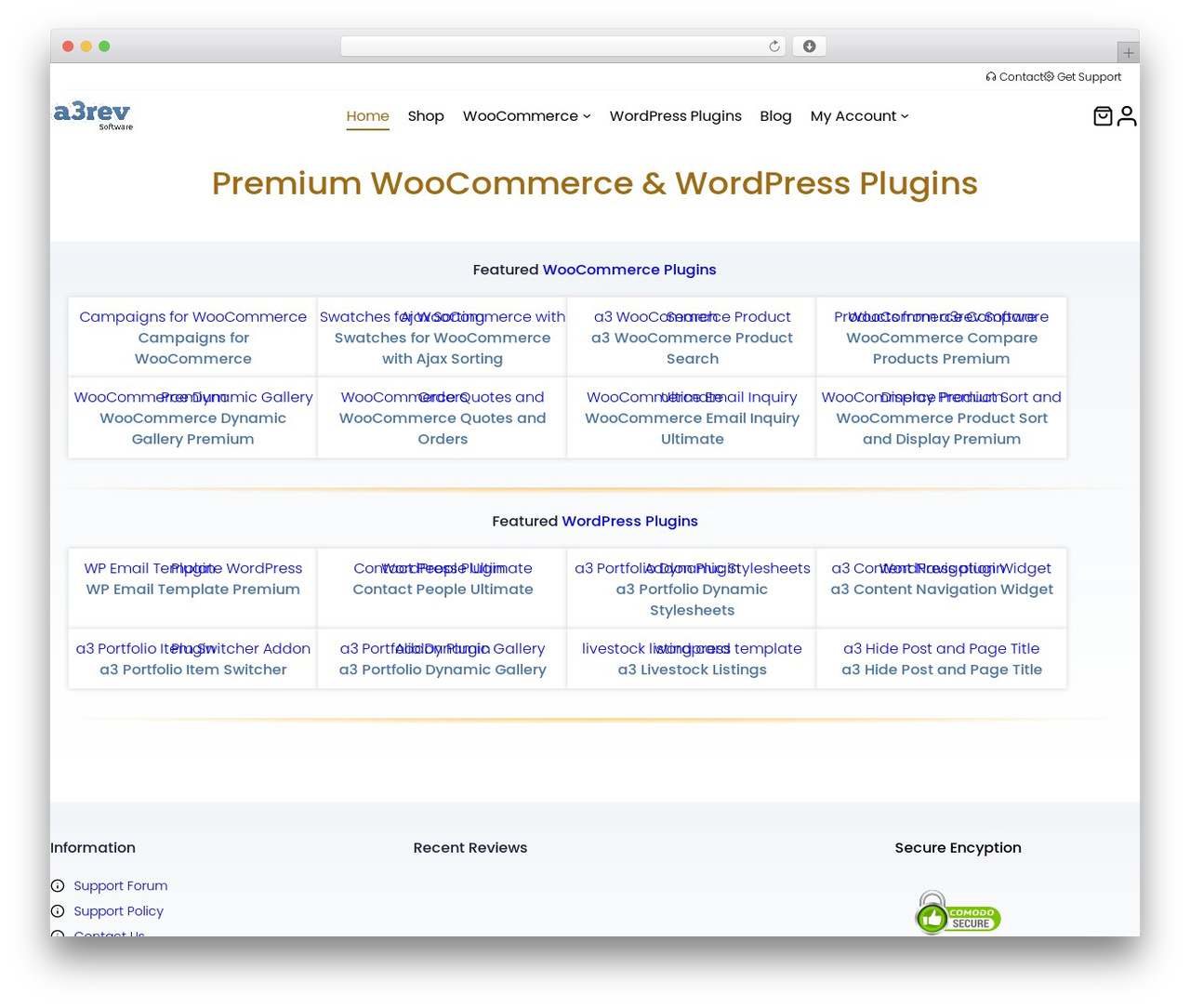Open WooCommerce Compare Products Premium card
1190x1008 pixels.
(x=942, y=338)
